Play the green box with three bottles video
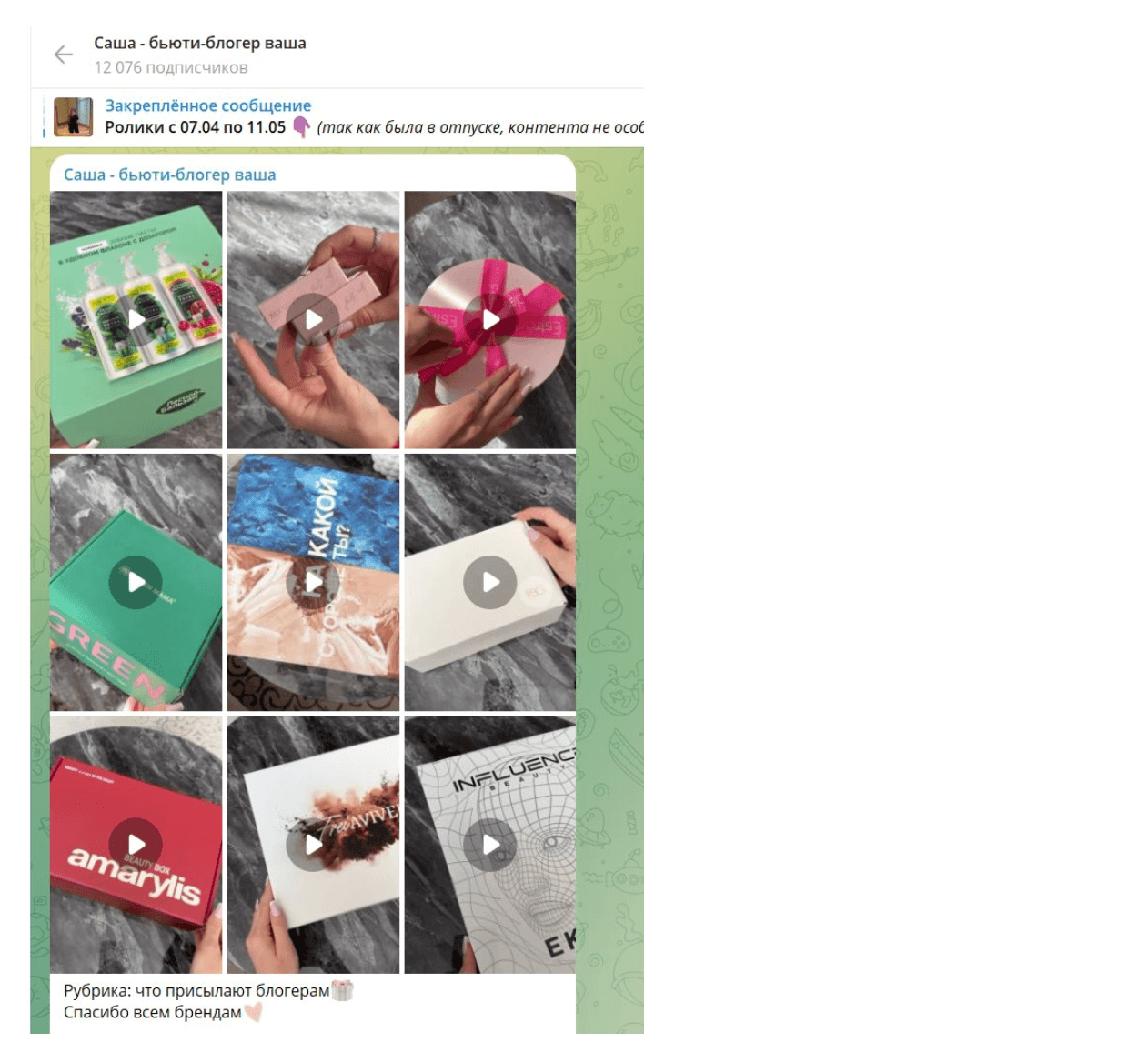This screenshot has height=1062, width=1148. 136,319
